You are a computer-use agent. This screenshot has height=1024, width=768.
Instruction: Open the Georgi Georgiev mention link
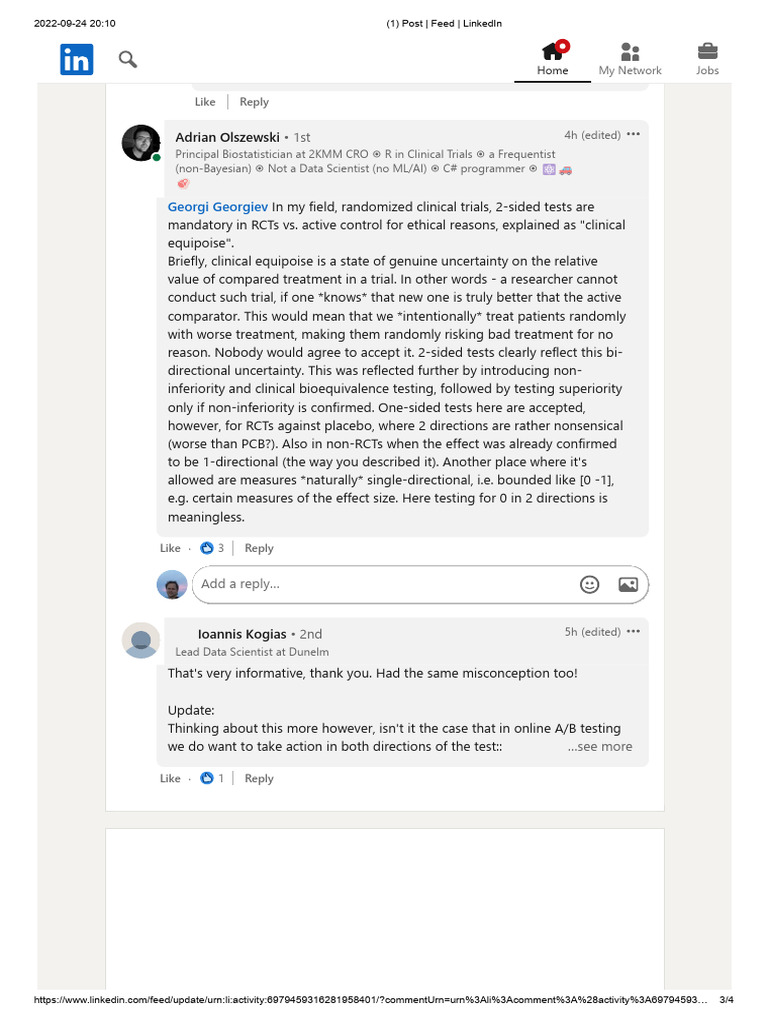point(217,207)
